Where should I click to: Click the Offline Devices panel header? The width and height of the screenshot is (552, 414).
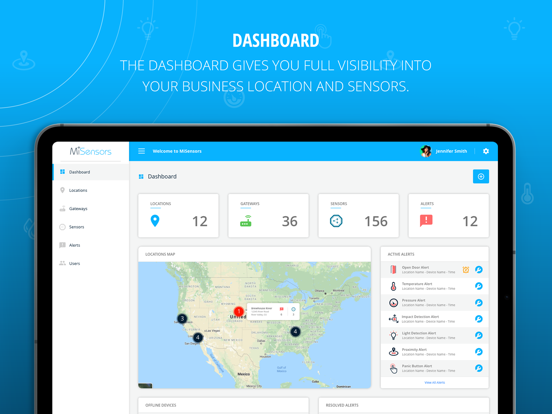coord(223,405)
